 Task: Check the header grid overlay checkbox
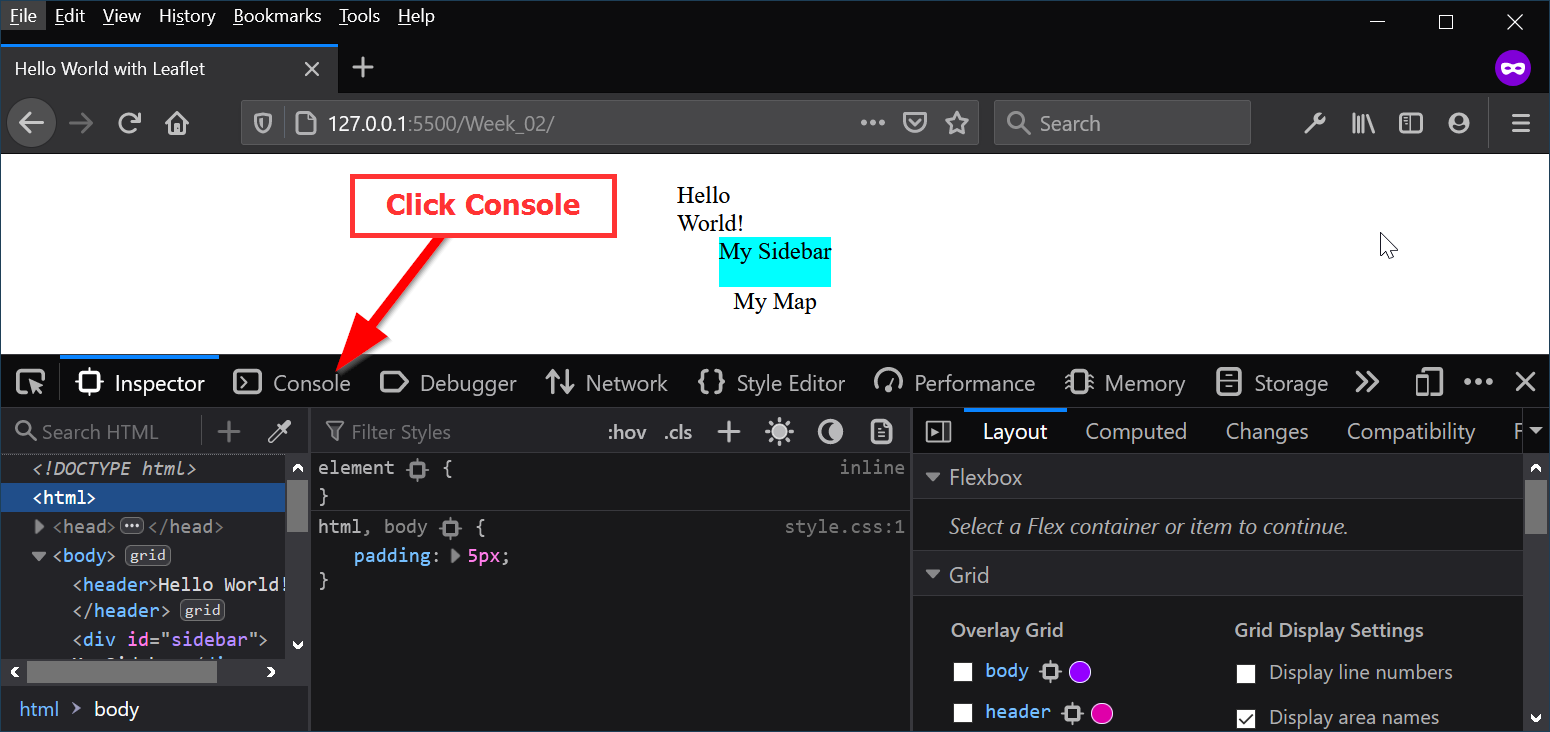[963, 713]
